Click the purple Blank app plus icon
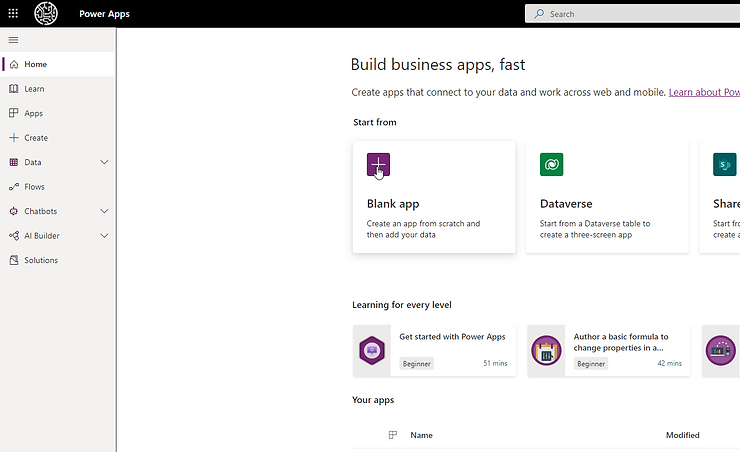 (x=378, y=165)
